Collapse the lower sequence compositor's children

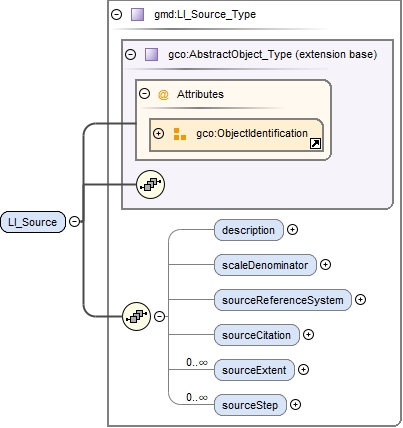point(160,316)
